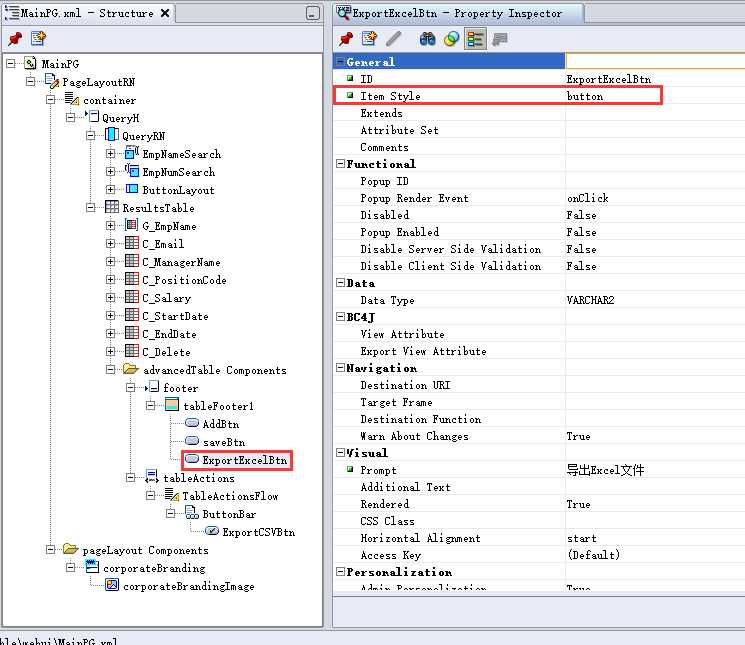This screenshot has width=745, height=645.
Task: Click the Destination URI value field
Action: (655, 385)
